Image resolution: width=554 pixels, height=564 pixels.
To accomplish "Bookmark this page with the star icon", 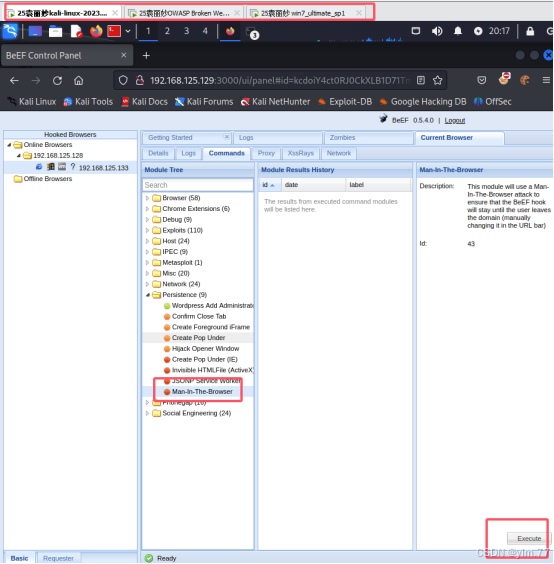I will coord(437,80).
